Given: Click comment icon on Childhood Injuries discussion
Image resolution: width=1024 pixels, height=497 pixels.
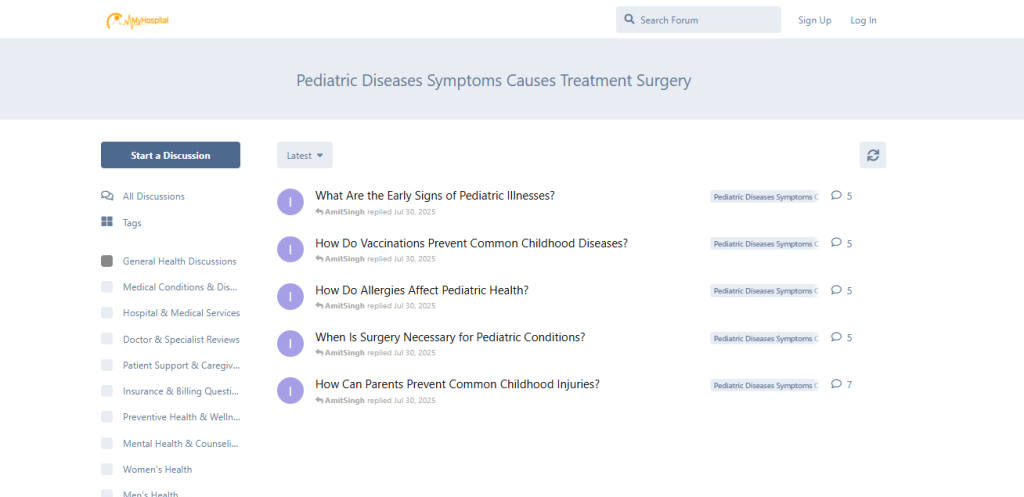Looking at the screenshot, I should coord(836,384).
